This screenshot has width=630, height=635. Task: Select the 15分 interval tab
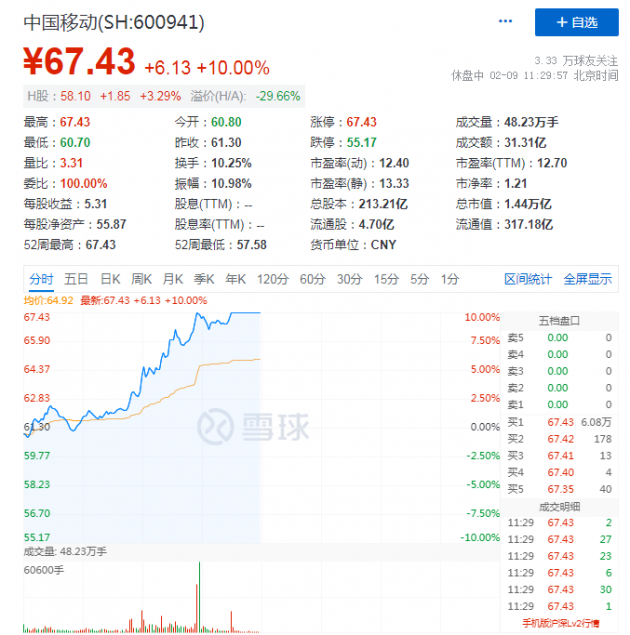pyautogui.click(x=386, y=279)
